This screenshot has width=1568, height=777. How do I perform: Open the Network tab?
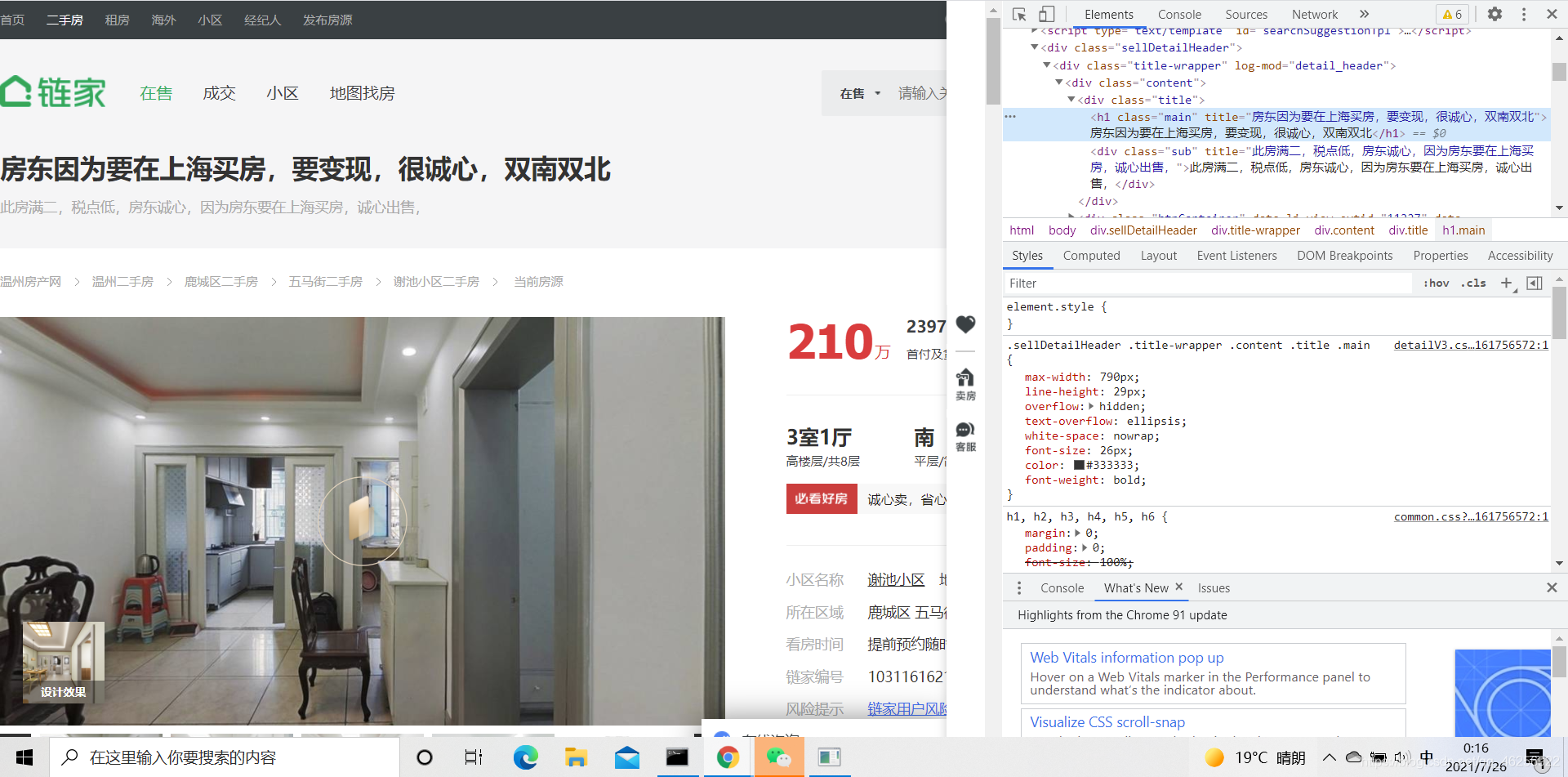point(1315,14)
